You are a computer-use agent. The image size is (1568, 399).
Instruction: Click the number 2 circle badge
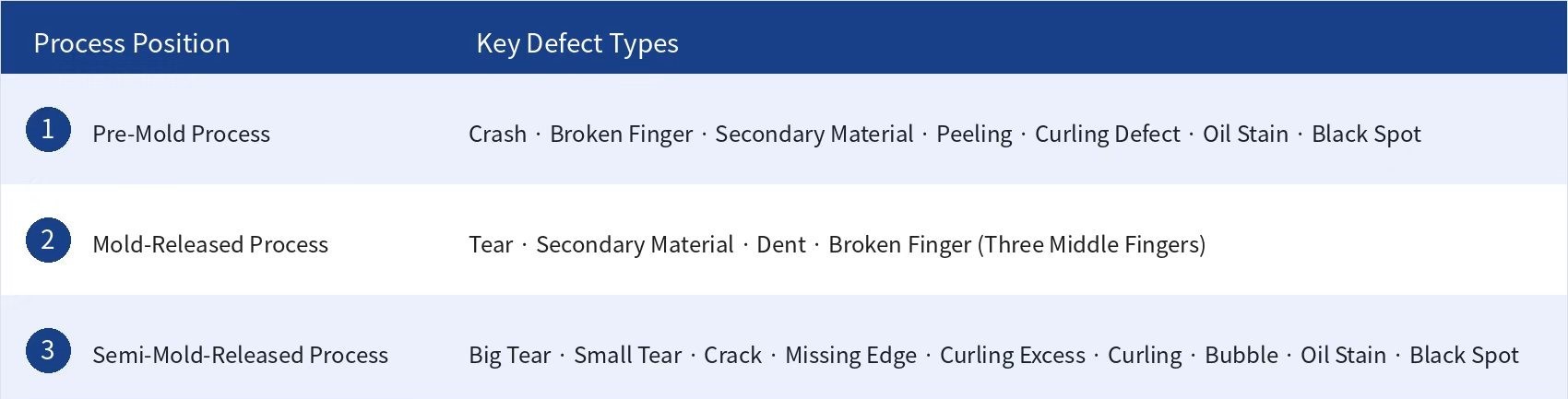click(48, 240)
